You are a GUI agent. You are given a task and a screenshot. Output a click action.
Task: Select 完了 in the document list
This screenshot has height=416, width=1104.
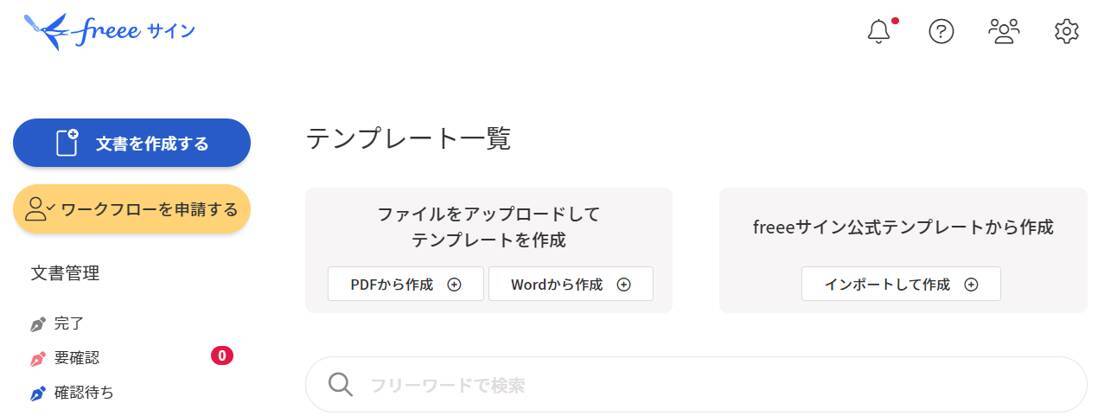pyautogui.click(x=69, y=324)
